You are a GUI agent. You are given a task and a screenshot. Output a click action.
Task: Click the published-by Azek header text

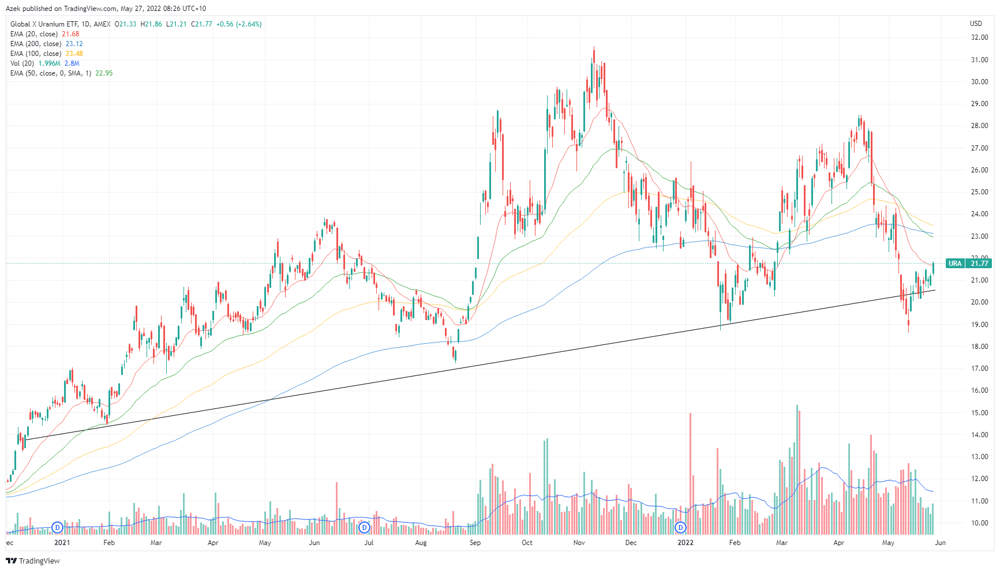(107, 8)
